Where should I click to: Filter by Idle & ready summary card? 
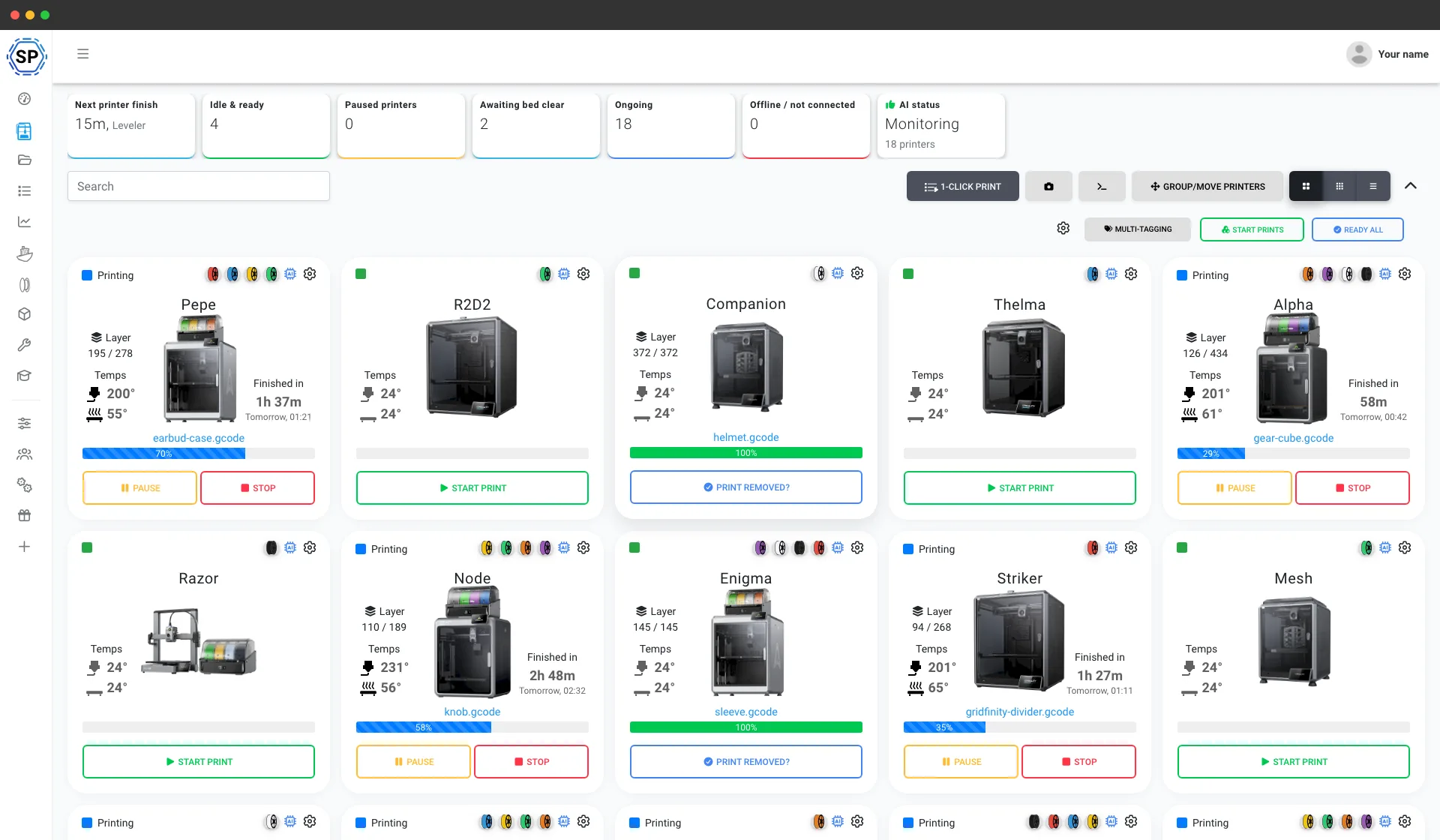[x=266, y=125]
